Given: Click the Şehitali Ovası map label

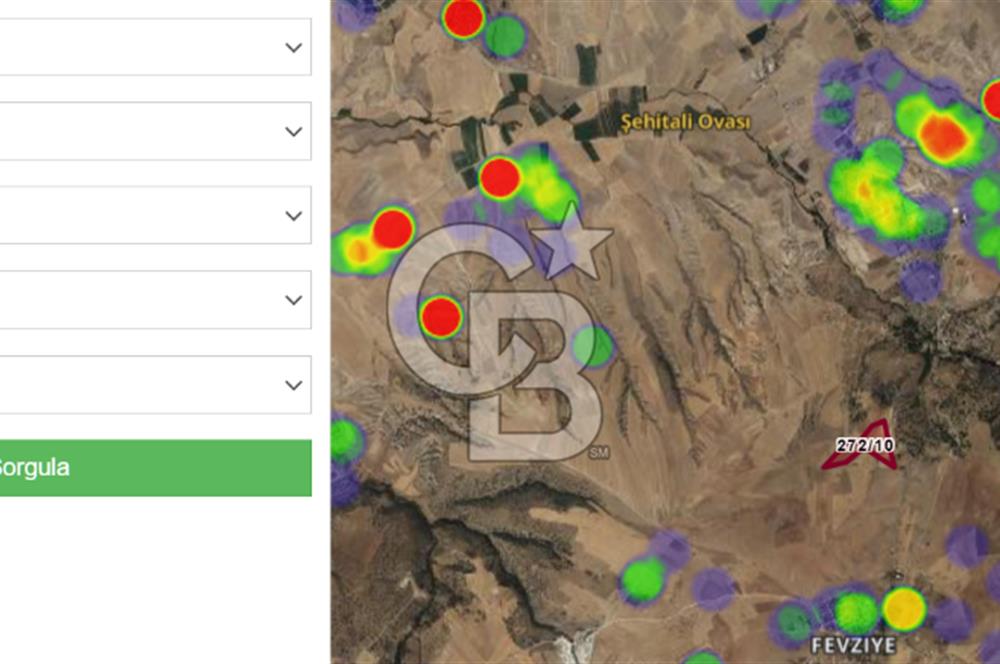Looking at the screenshot, I should coord(686,122).
